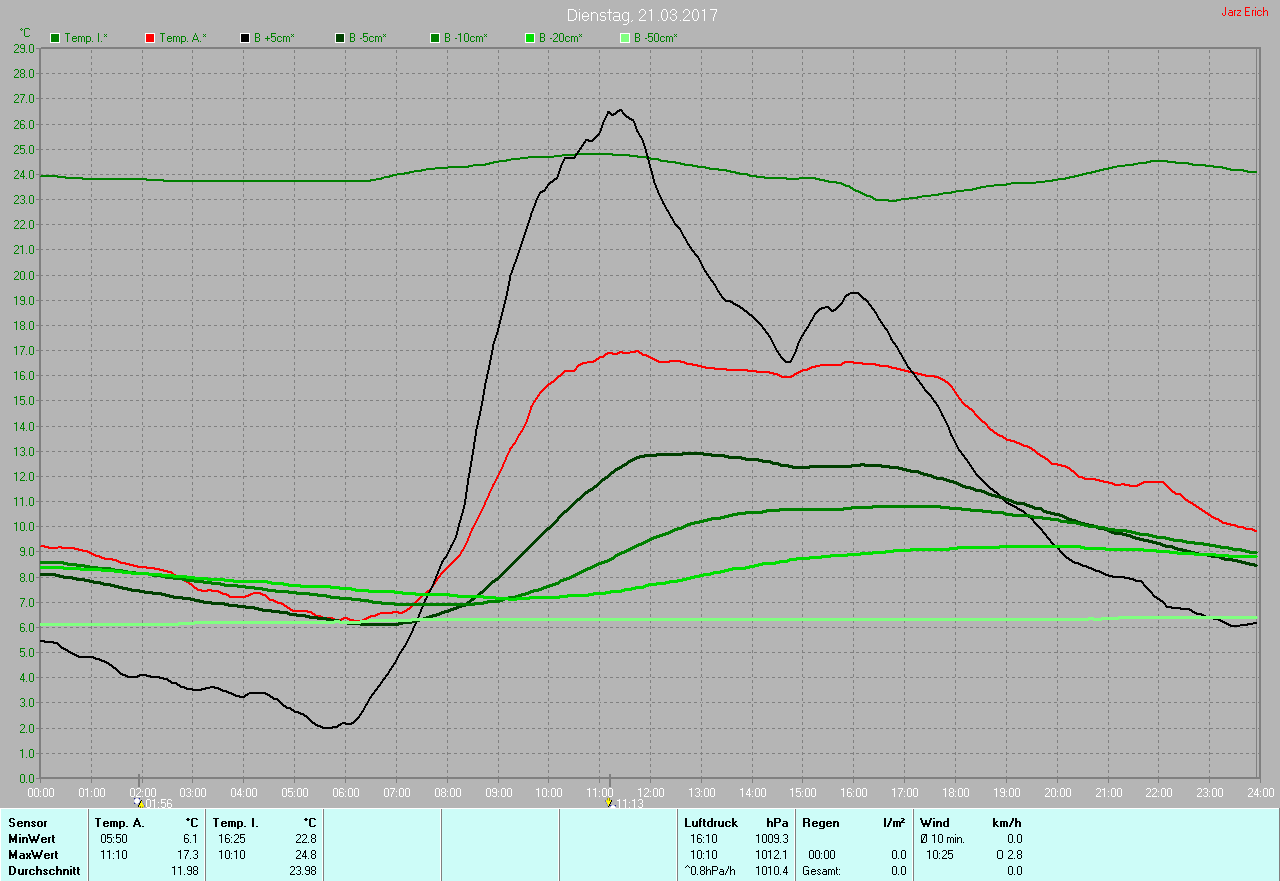This screenshot has height=881, width=1280.
Task: Click the light green B -50cm* square
Action: (625, 38)
